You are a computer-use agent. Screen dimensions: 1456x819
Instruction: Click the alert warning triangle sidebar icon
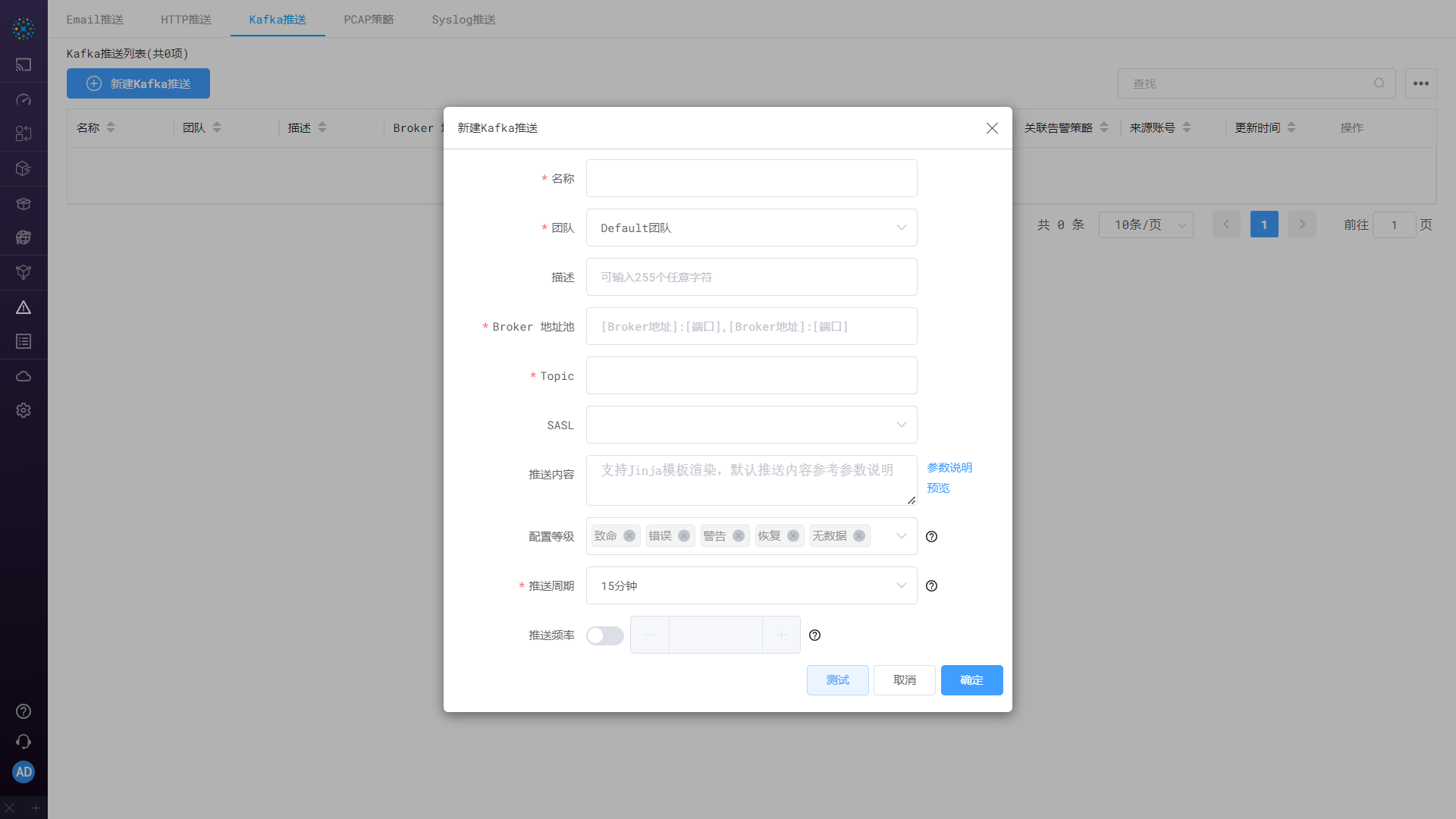point(24,307)
